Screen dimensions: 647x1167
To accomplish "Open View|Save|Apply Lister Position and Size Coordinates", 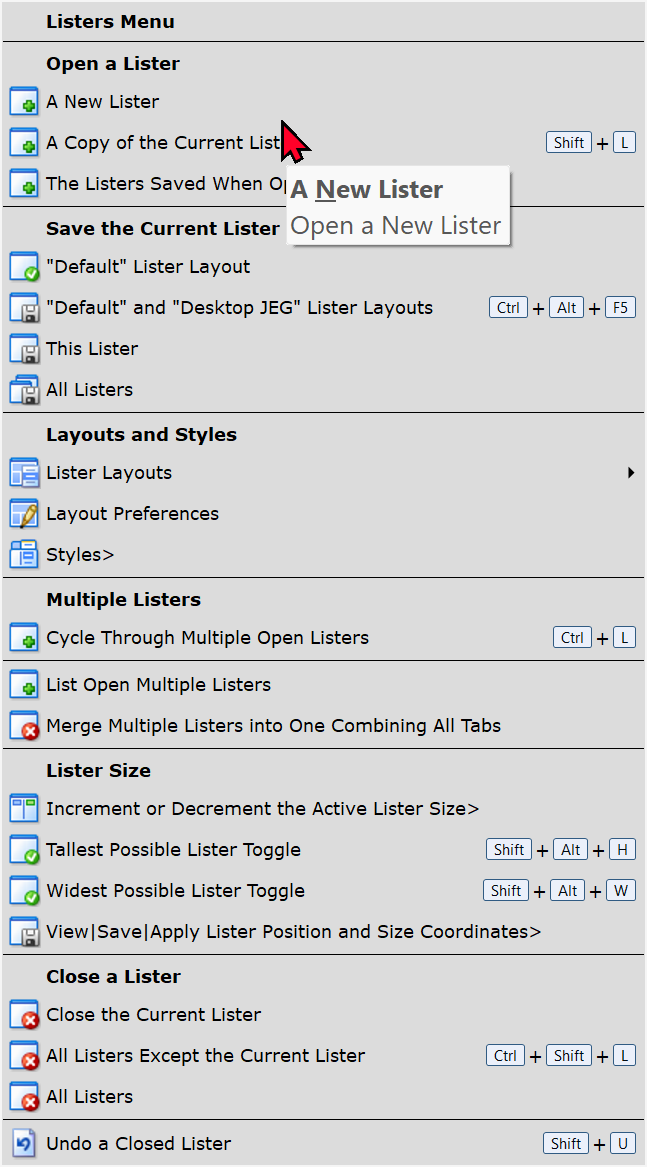I will click(293, 932).
